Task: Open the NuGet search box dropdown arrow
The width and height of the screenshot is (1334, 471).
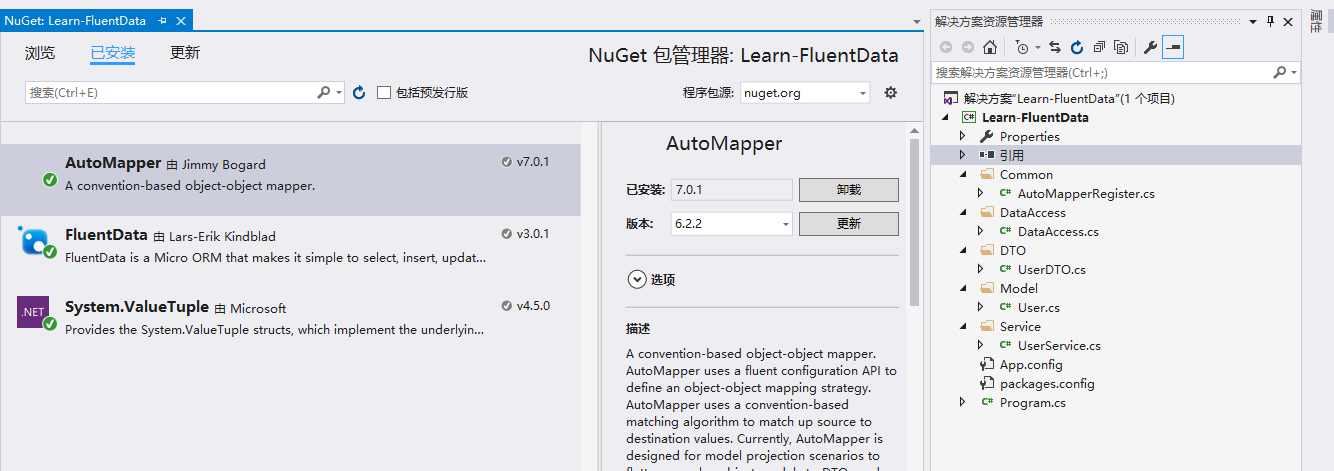Action: pos(339,92)
